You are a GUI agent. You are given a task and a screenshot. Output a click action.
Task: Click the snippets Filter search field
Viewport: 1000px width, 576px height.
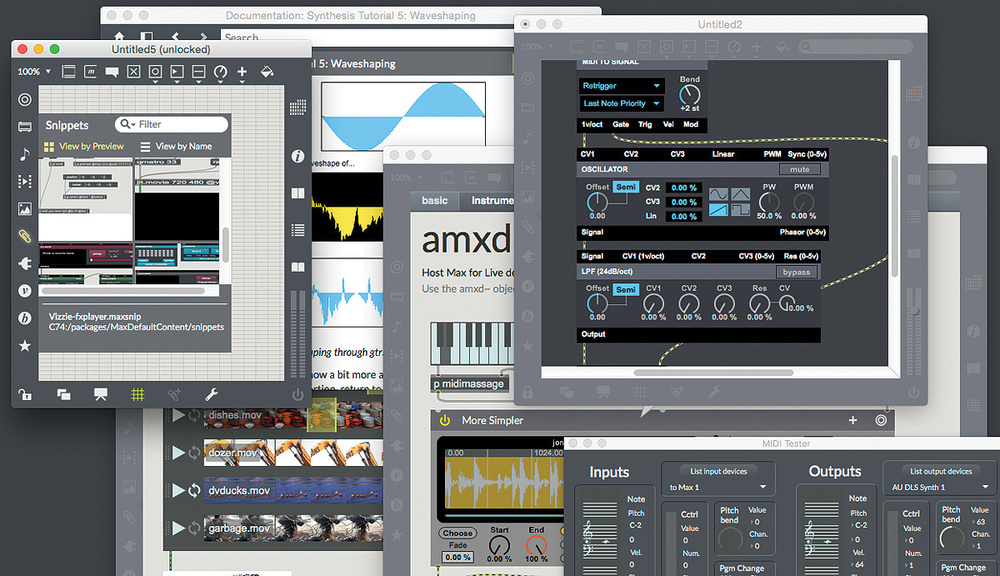[172, 124]
